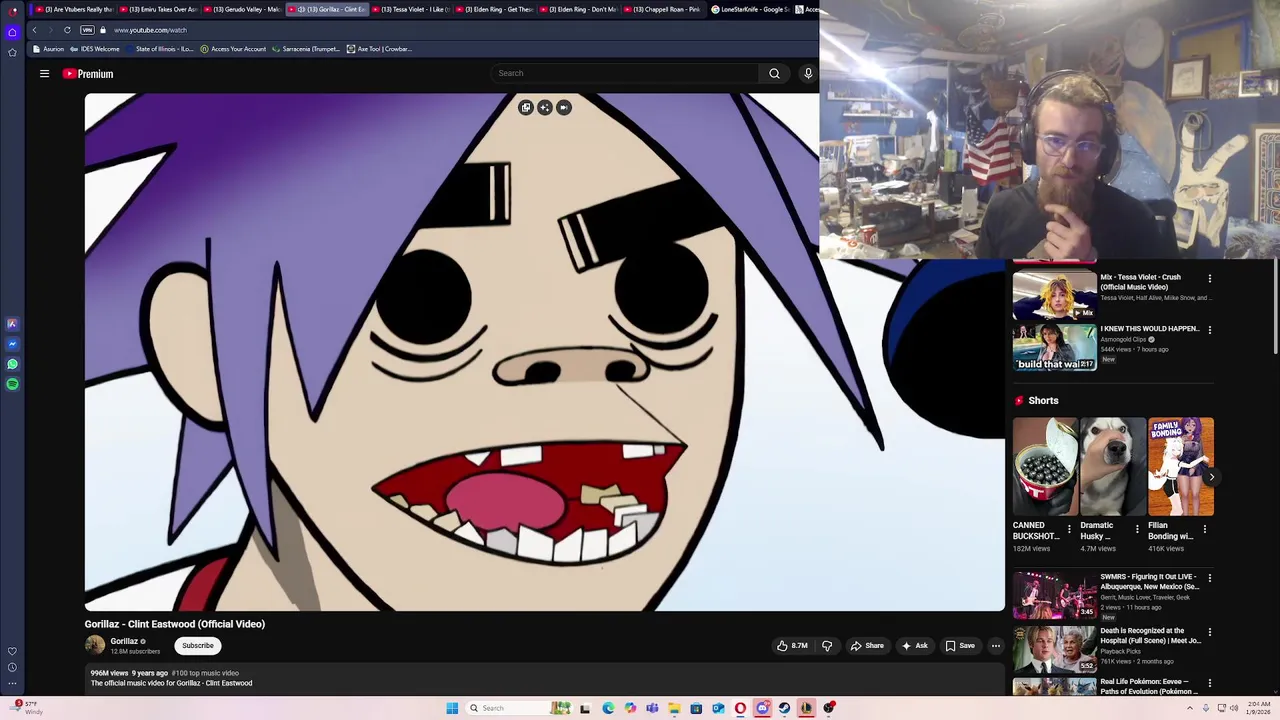1280x720 pixels.
Task: Click the Ask button
Action: tap(915, 646)
